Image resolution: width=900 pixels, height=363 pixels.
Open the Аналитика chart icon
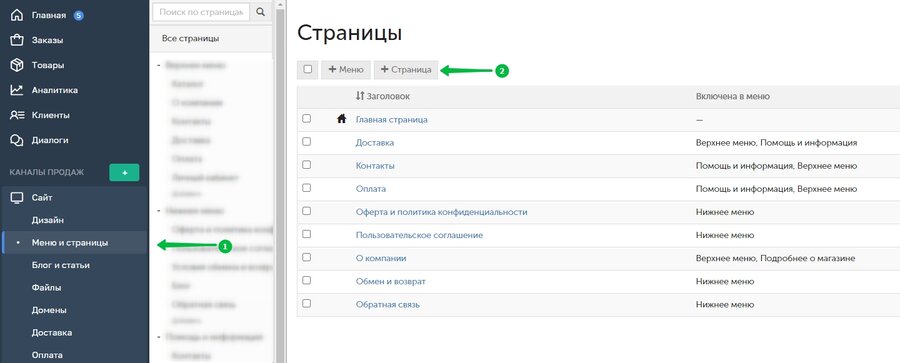pyautogui.click(x=17, y=90)
